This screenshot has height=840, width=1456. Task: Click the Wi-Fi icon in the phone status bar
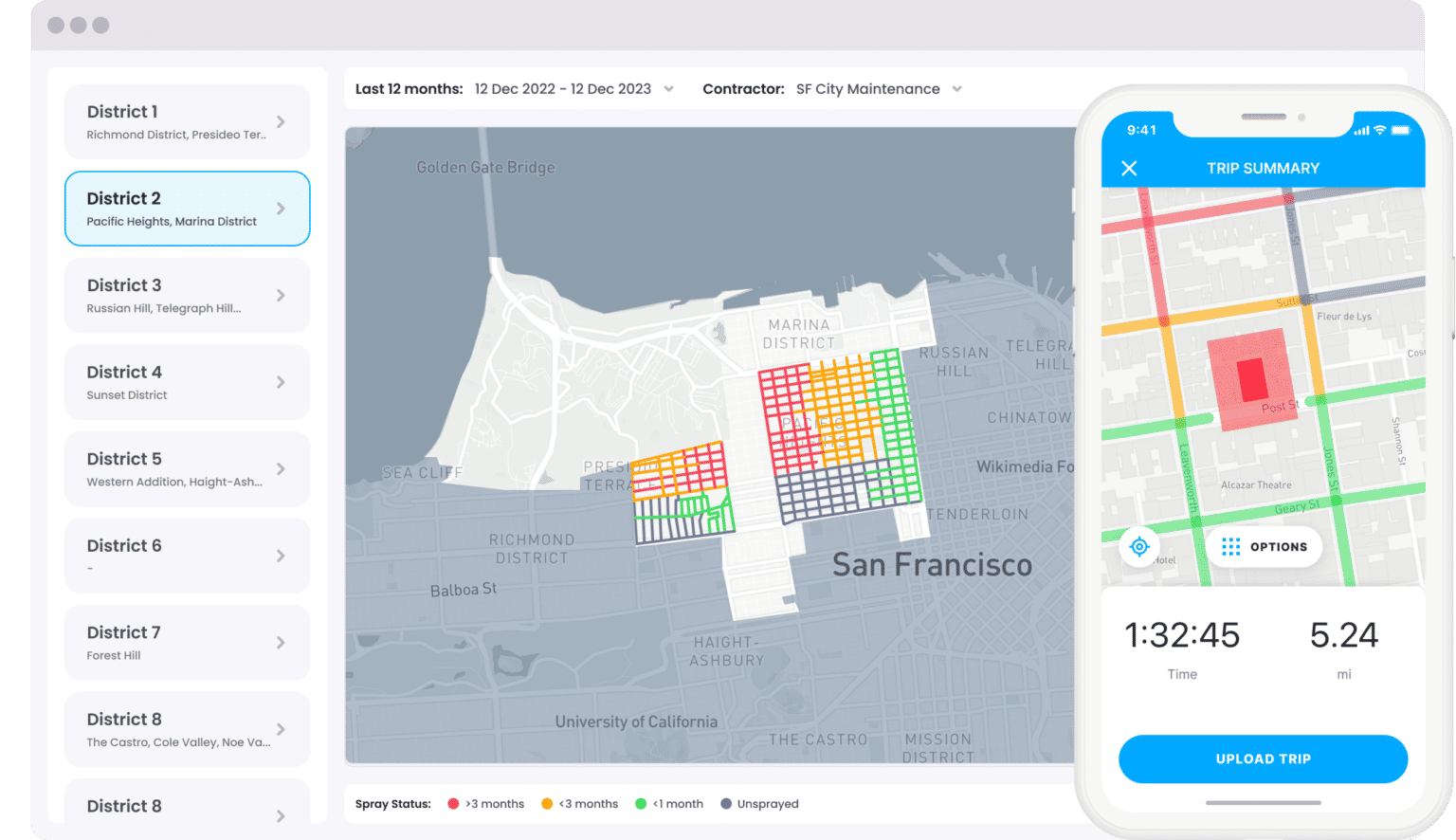tap(1382, 130)
